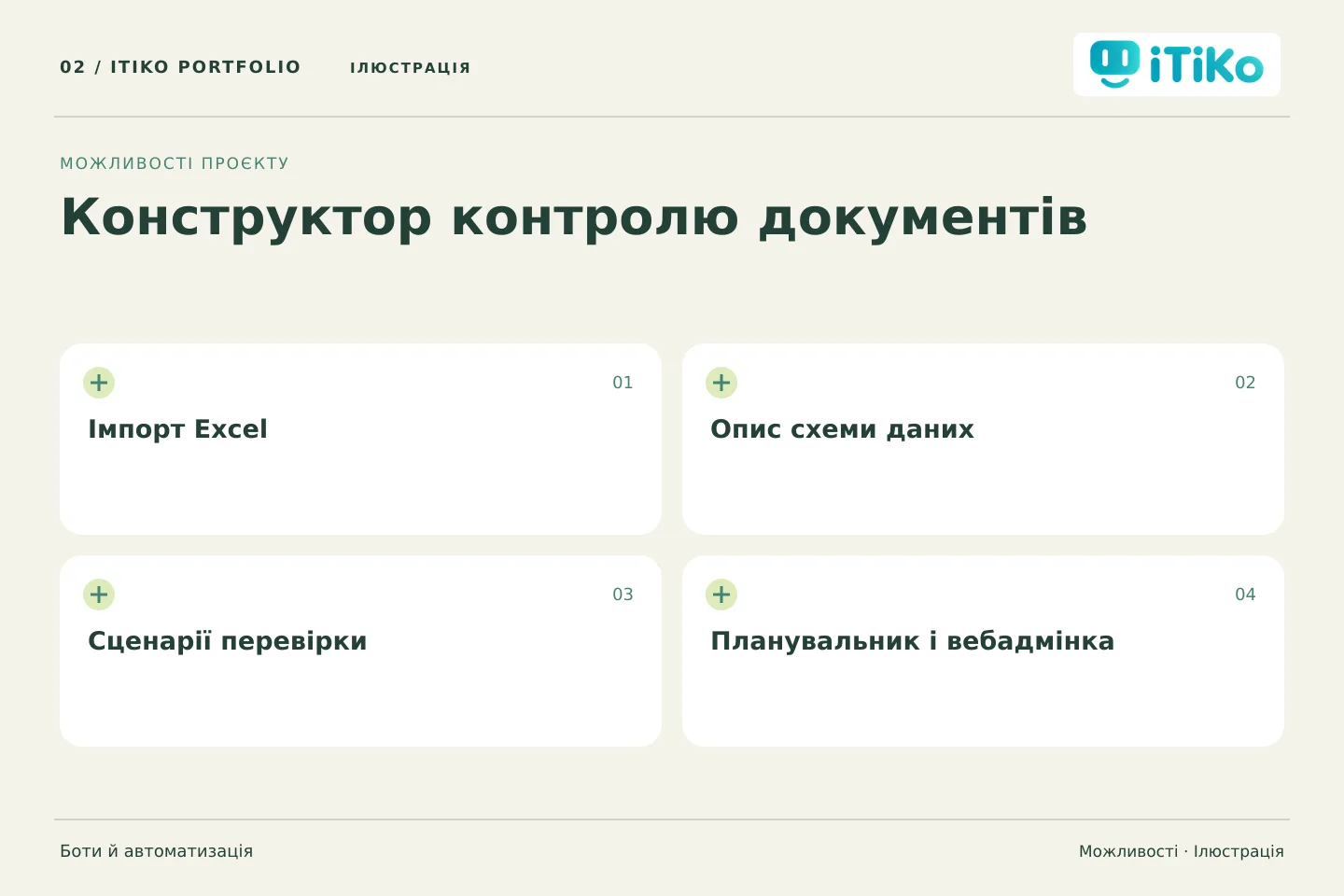Click the plus icon on the Планувальник і вебадмінка card

pos(721,595)
